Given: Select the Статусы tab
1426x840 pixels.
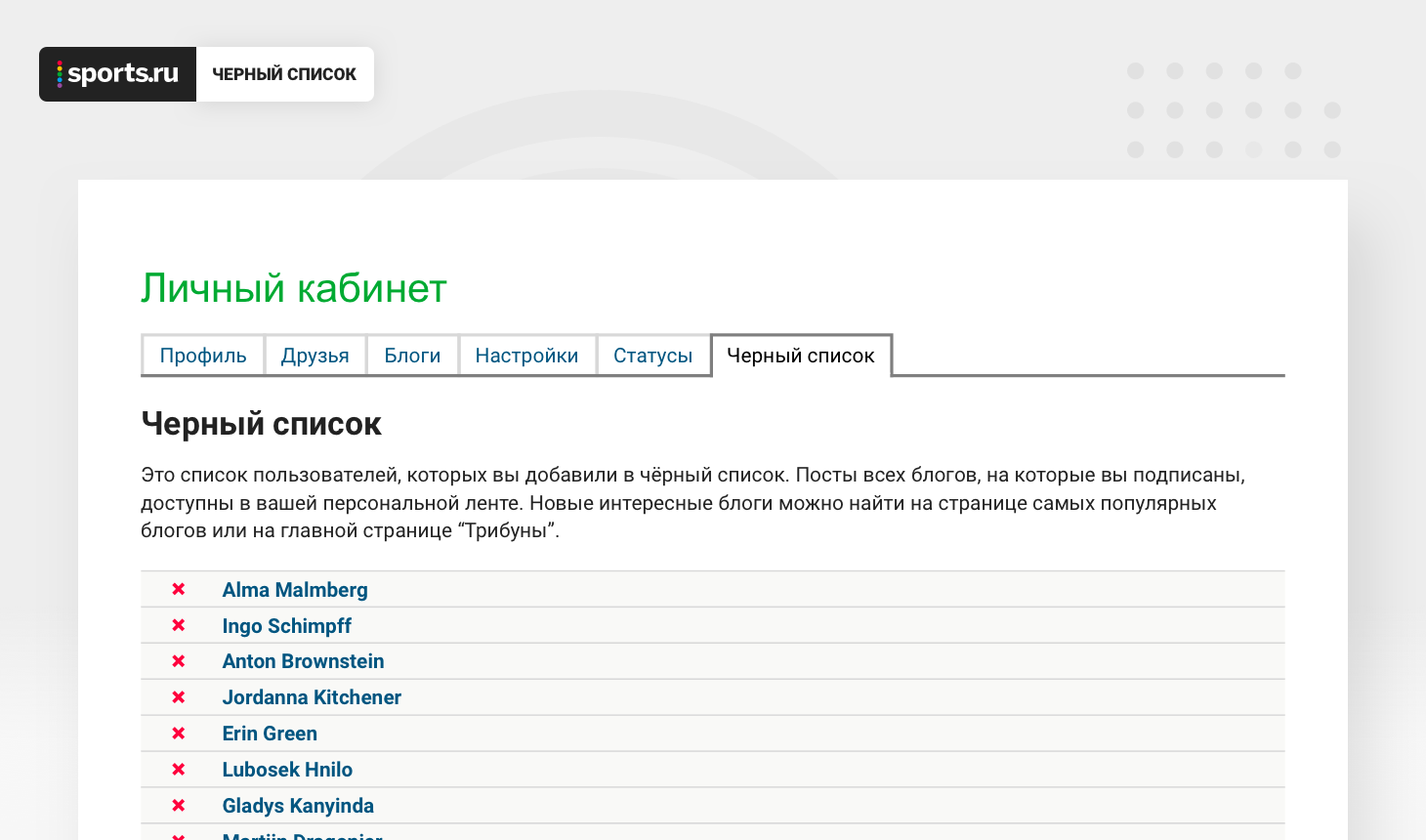Looking at the screenshot, I should point(652,356).
